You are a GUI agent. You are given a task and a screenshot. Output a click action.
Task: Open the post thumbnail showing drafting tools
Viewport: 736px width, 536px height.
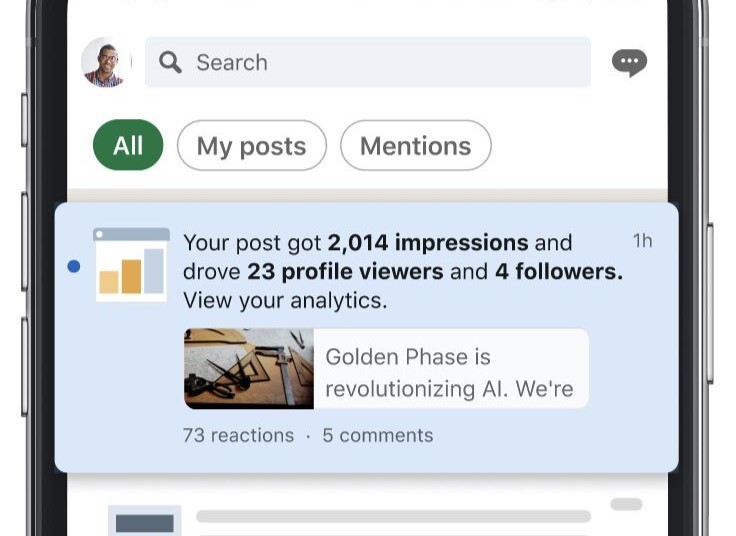pos(249,369)
